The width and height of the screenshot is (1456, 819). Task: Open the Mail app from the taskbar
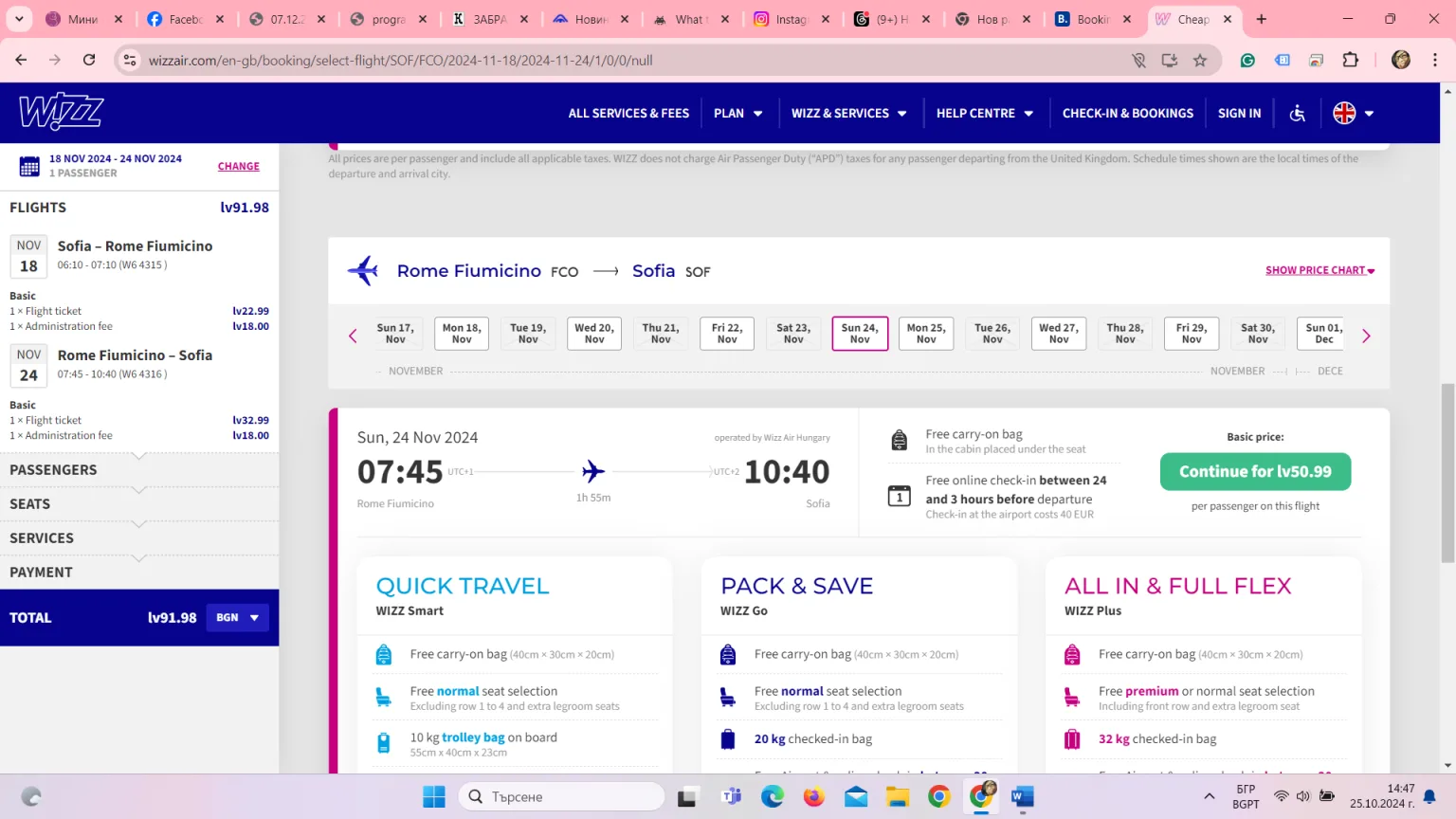pos(856,797)
